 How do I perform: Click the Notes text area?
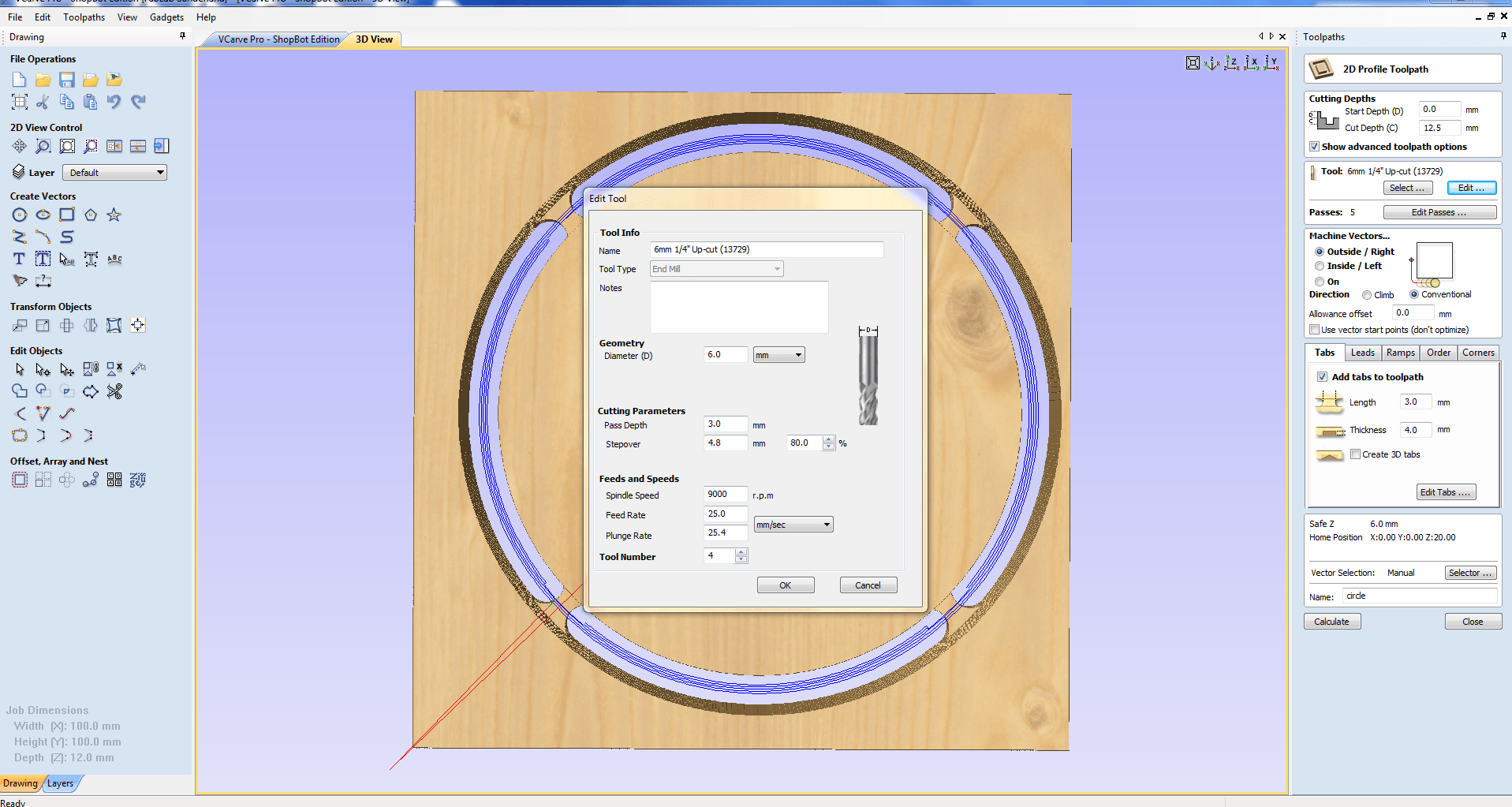[x=739, y=307]
